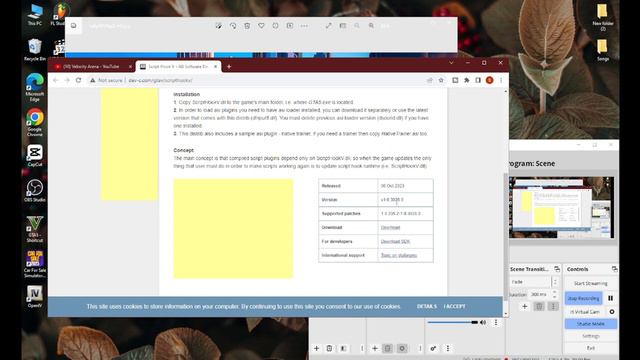640x360 pixels.
Task: Open the CapCut desktop shortcut
Action: coord(35,156)
